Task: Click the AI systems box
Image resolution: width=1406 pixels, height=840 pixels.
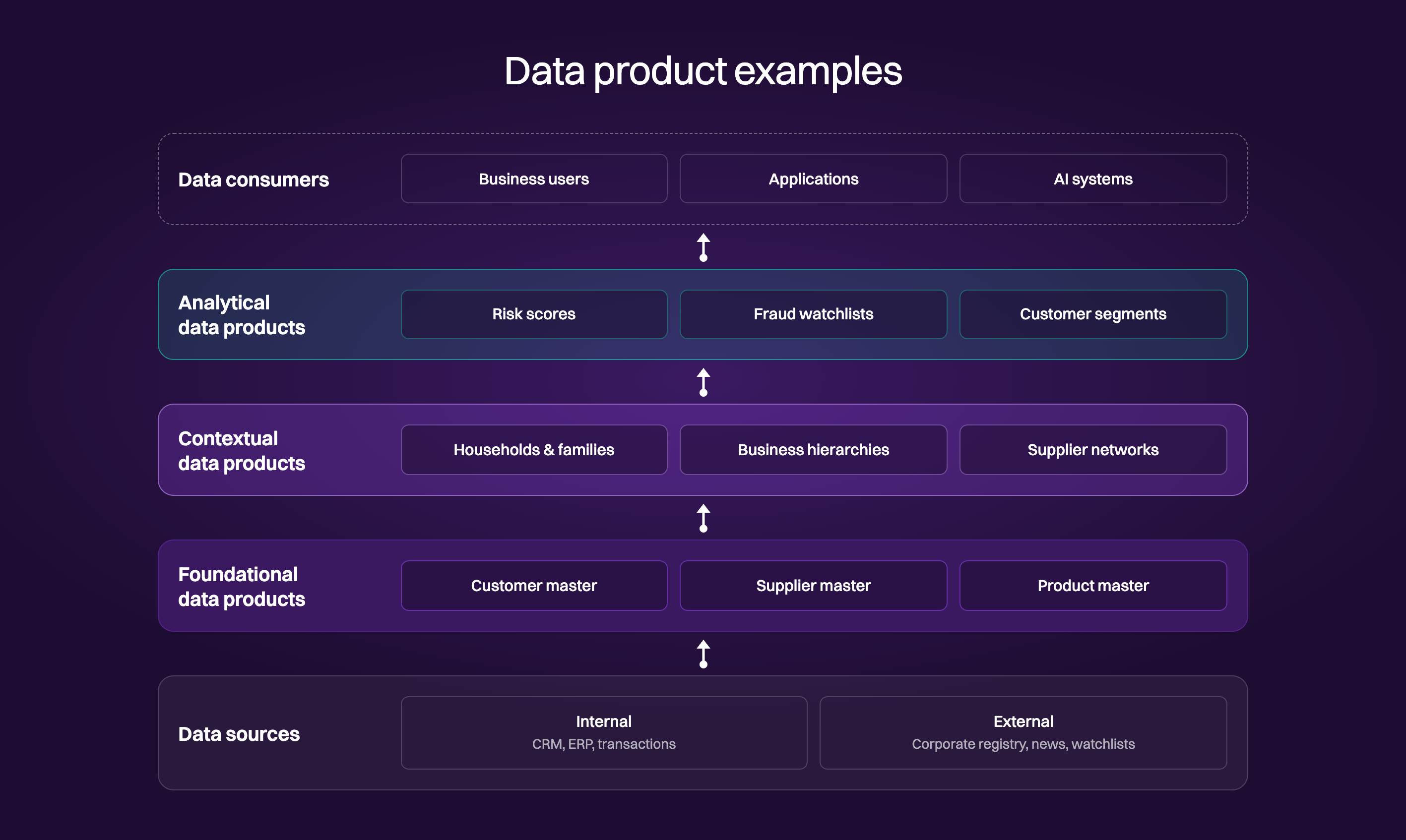Action: click(x=1093, y=179)
